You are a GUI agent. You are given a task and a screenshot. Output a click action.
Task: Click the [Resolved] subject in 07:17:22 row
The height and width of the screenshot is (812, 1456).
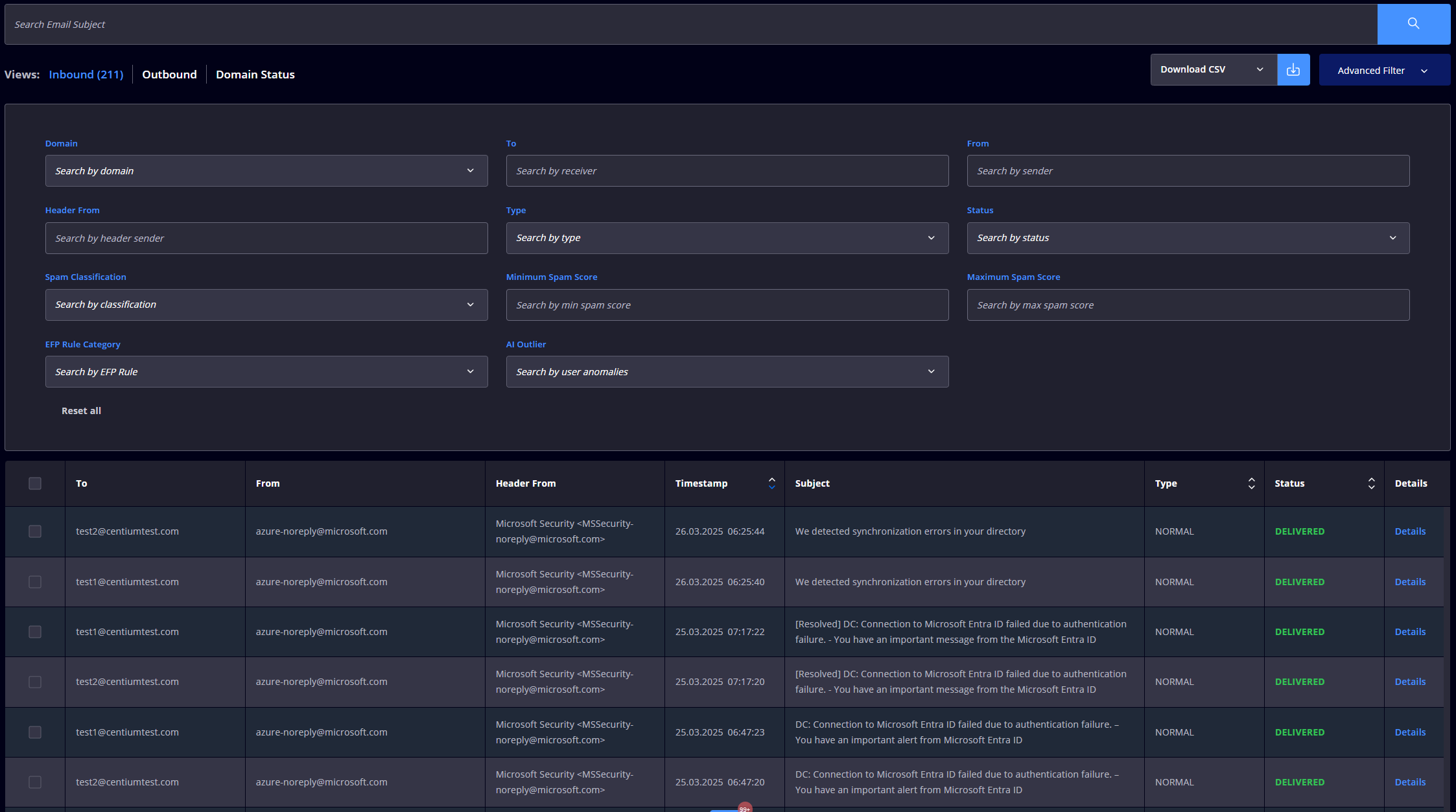click(x=961, y=632)
